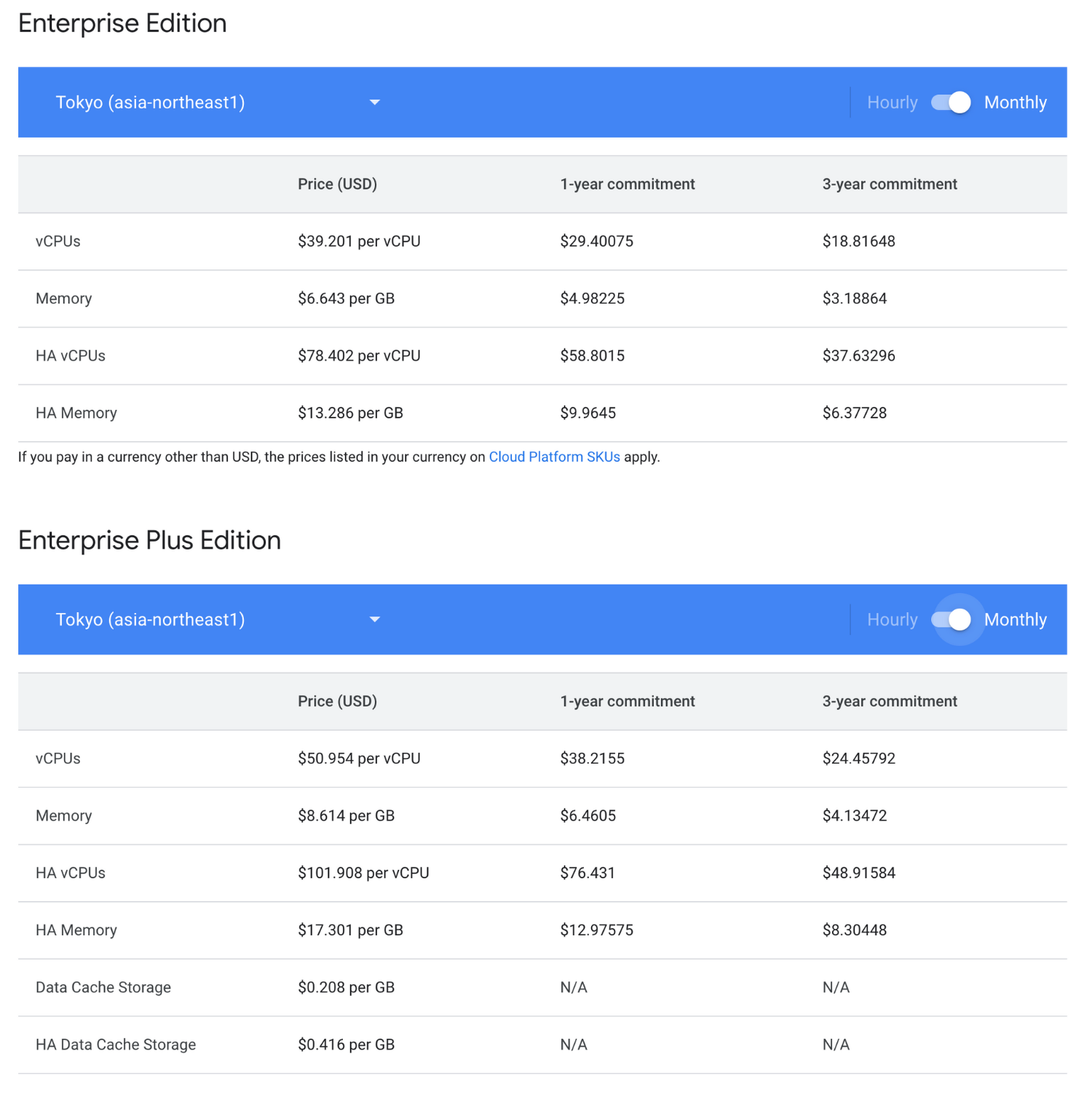1092x1105 pixels.
Task: Select Tokyo (asia-northeast1) in the upper table header
Action: [x=149, y=103]
